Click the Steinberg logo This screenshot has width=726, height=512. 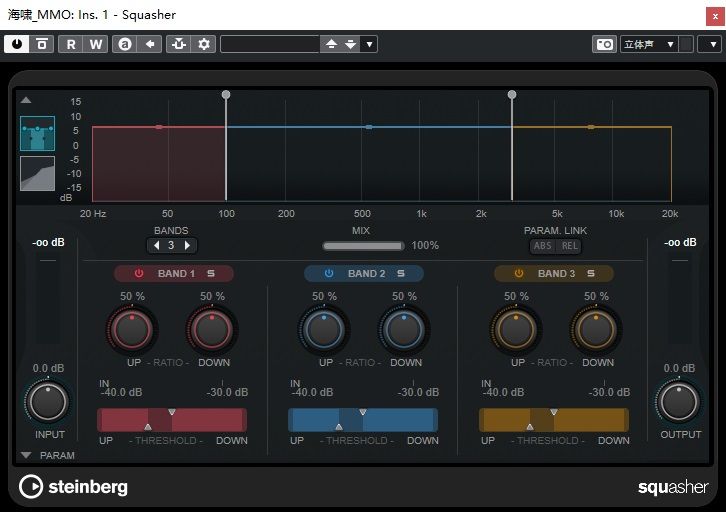(73, 487)
